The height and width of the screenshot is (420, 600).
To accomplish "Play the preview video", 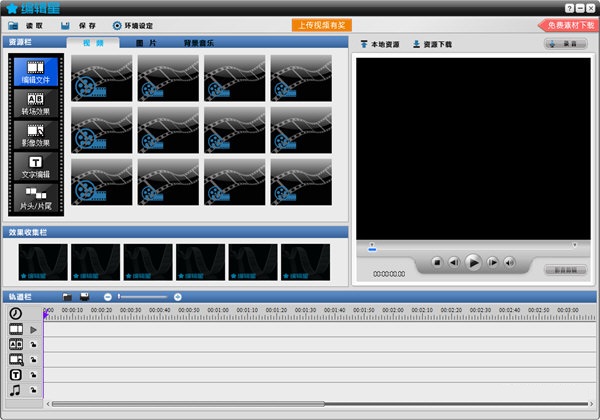I will [x=473, y=262].
